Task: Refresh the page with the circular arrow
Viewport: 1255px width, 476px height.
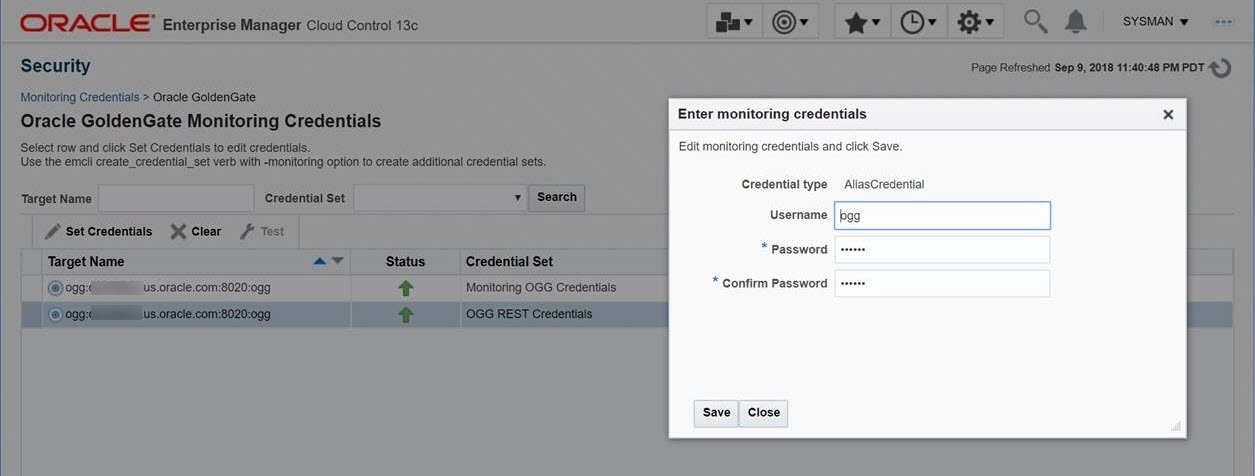Action: click(1220, 68)
